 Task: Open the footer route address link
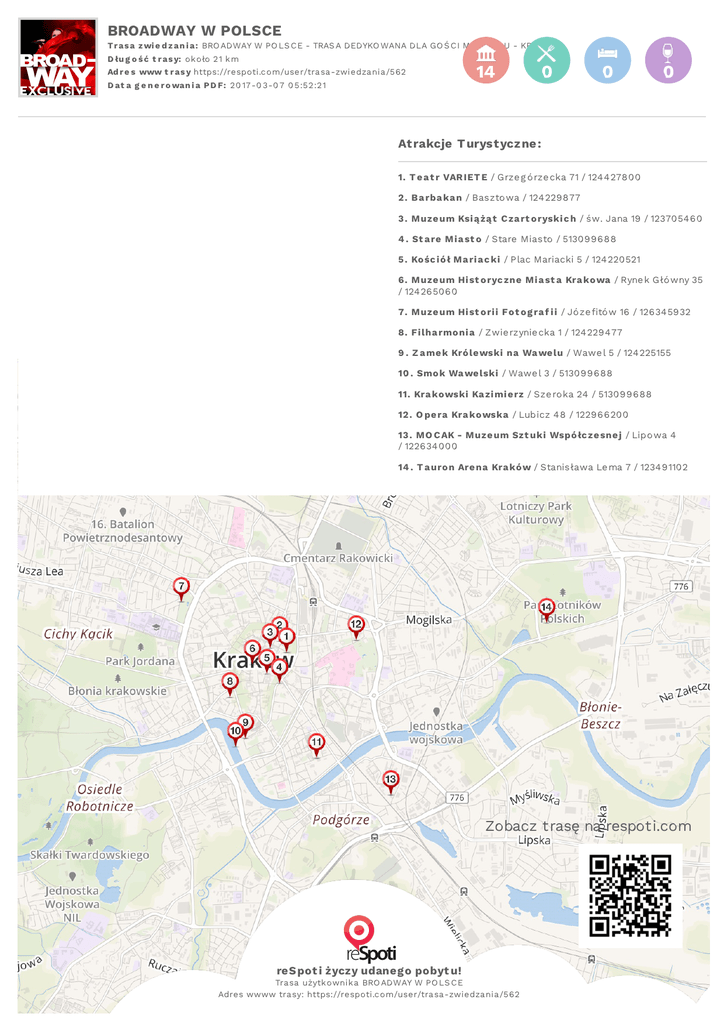(412, 995)
